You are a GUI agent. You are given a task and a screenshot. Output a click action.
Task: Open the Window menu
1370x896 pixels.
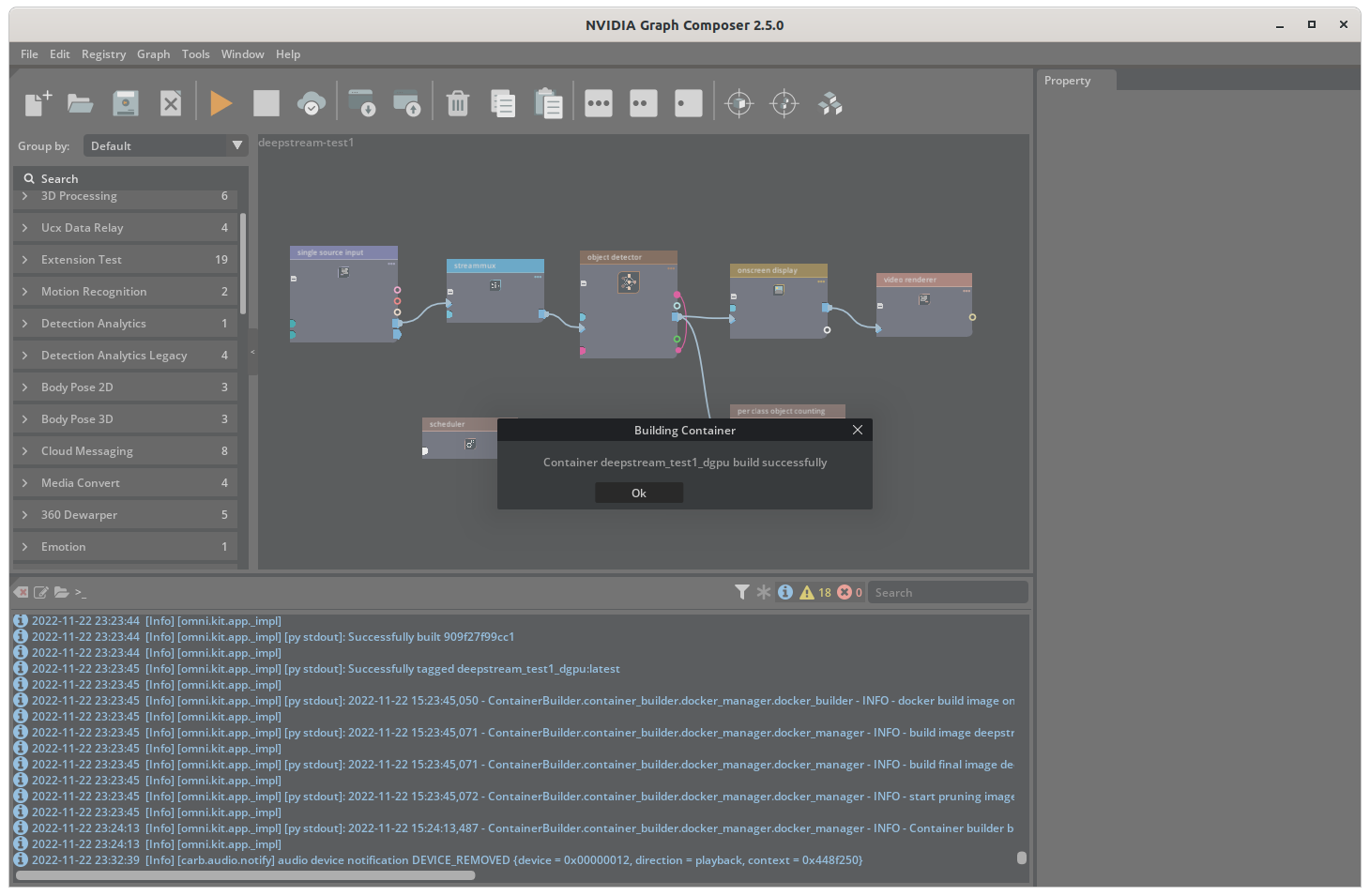pos(242,54)
